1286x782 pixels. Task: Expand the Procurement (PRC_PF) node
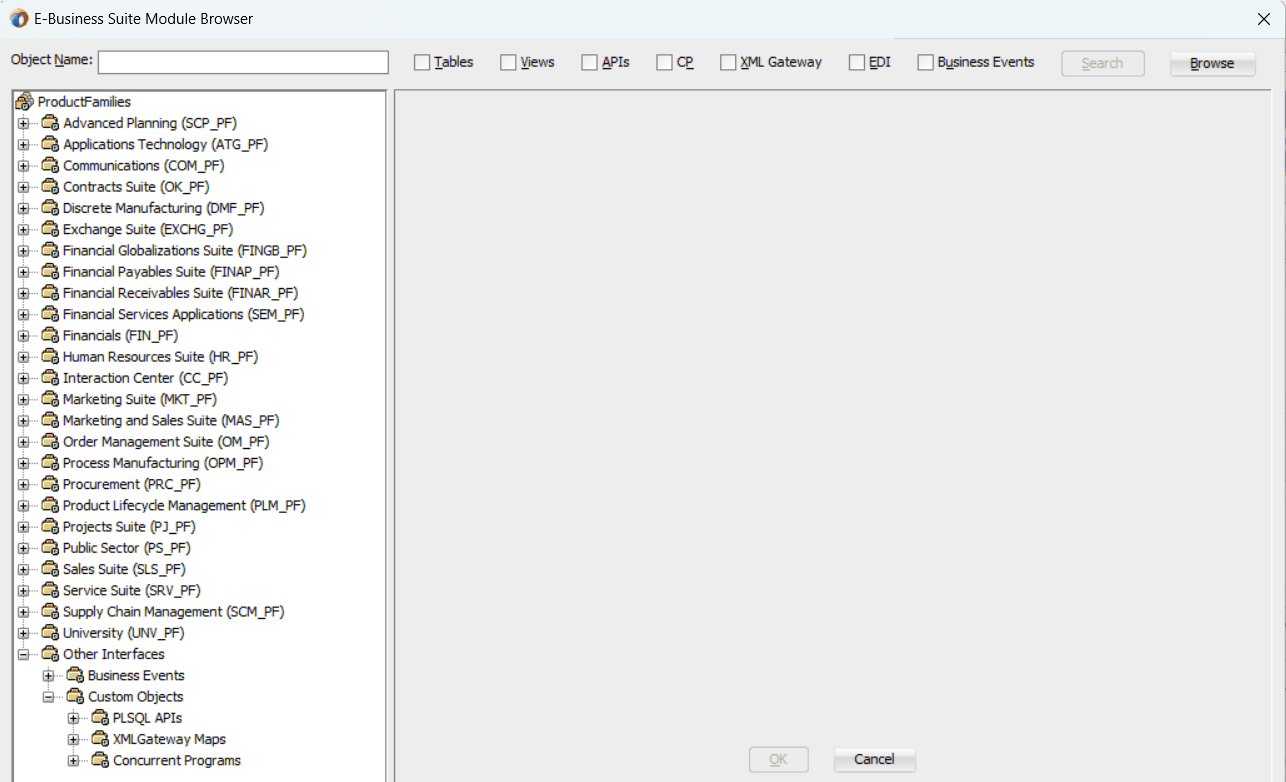(x=23, y=484)
